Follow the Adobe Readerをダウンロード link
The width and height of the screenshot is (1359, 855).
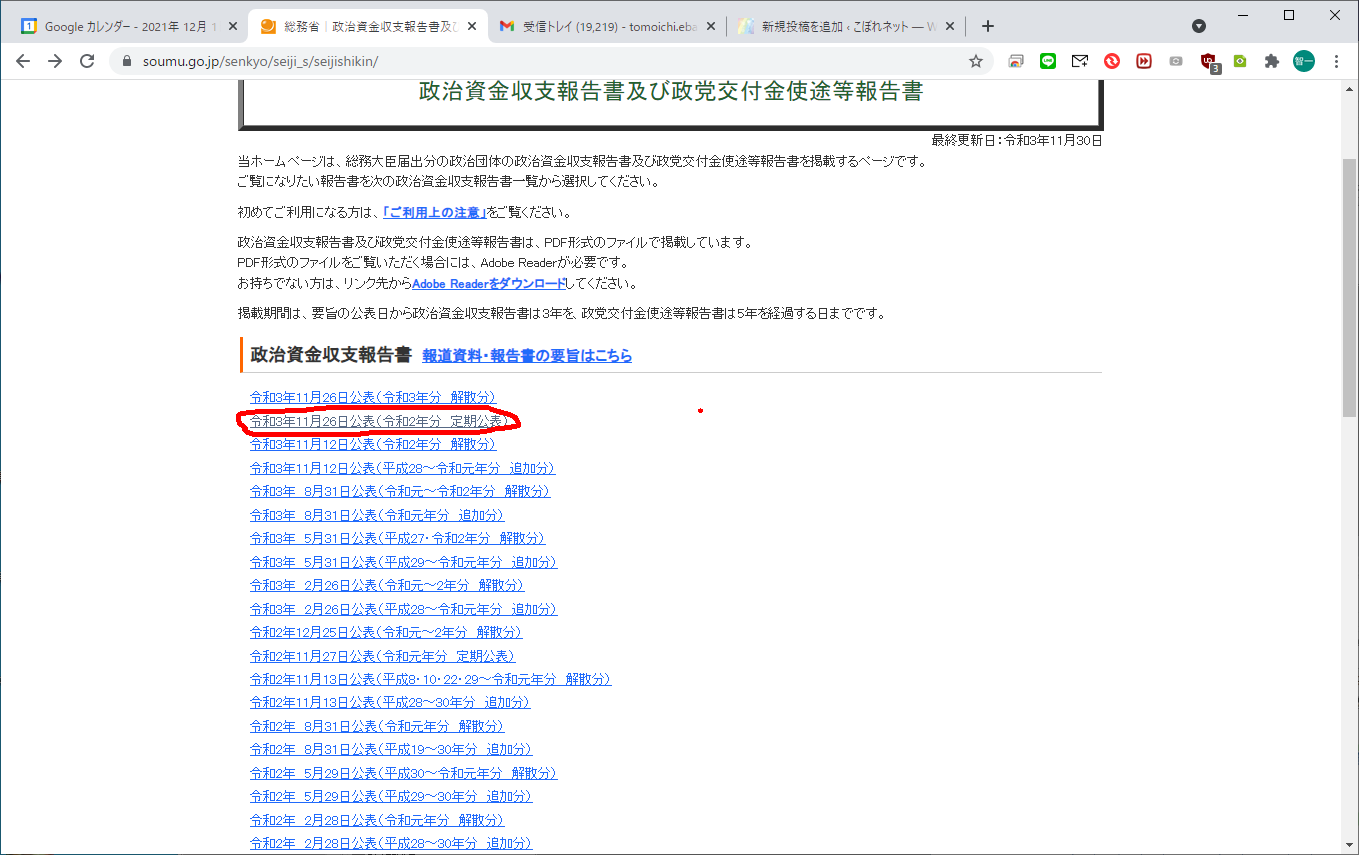pos(488,284)
